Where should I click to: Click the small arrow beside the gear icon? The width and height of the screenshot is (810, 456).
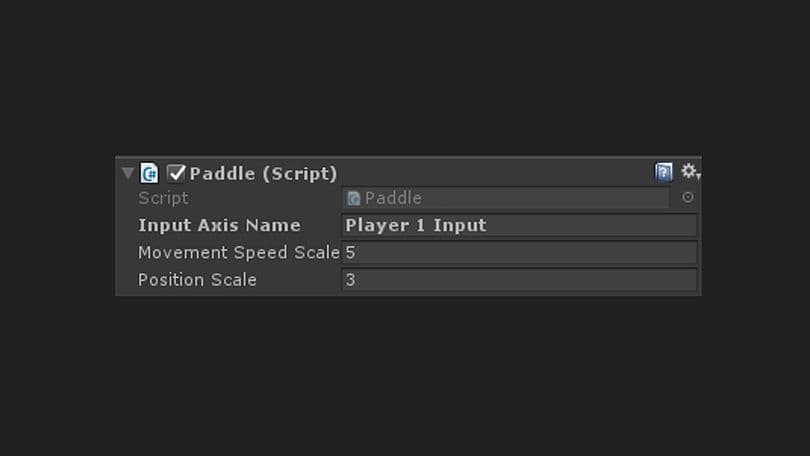point(698,176)
